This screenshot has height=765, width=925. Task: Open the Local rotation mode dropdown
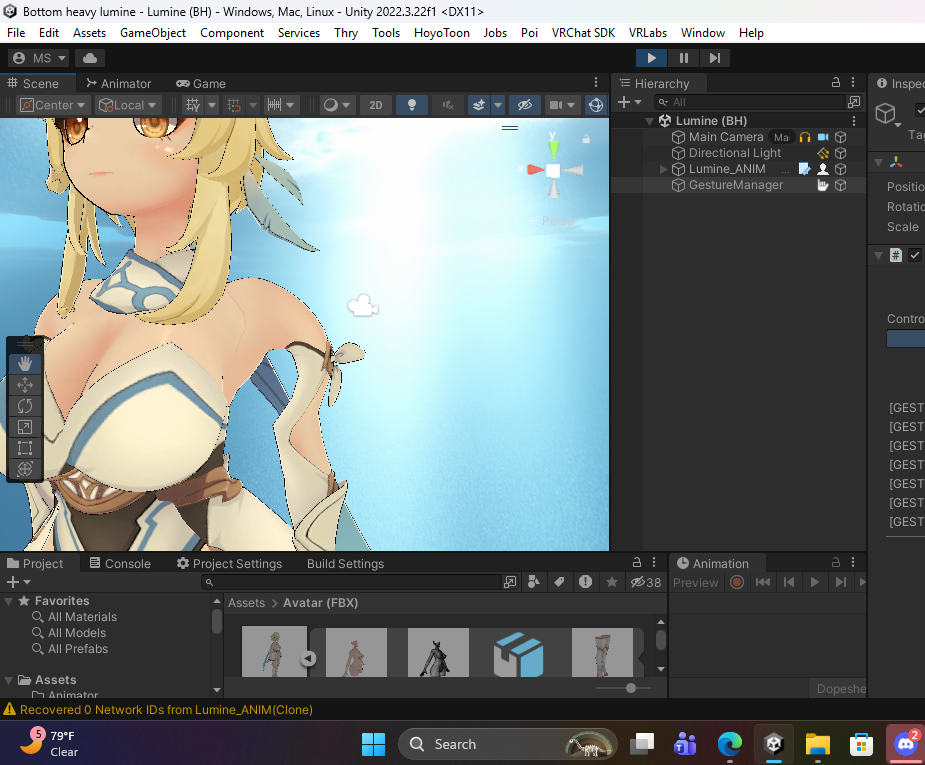point(128,105)
